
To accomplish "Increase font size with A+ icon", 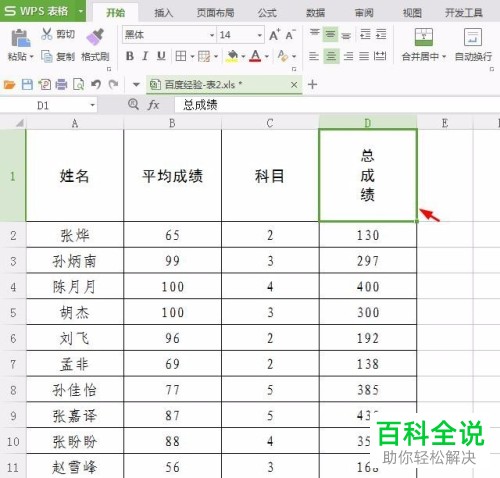I will click(x=275, y=35).
